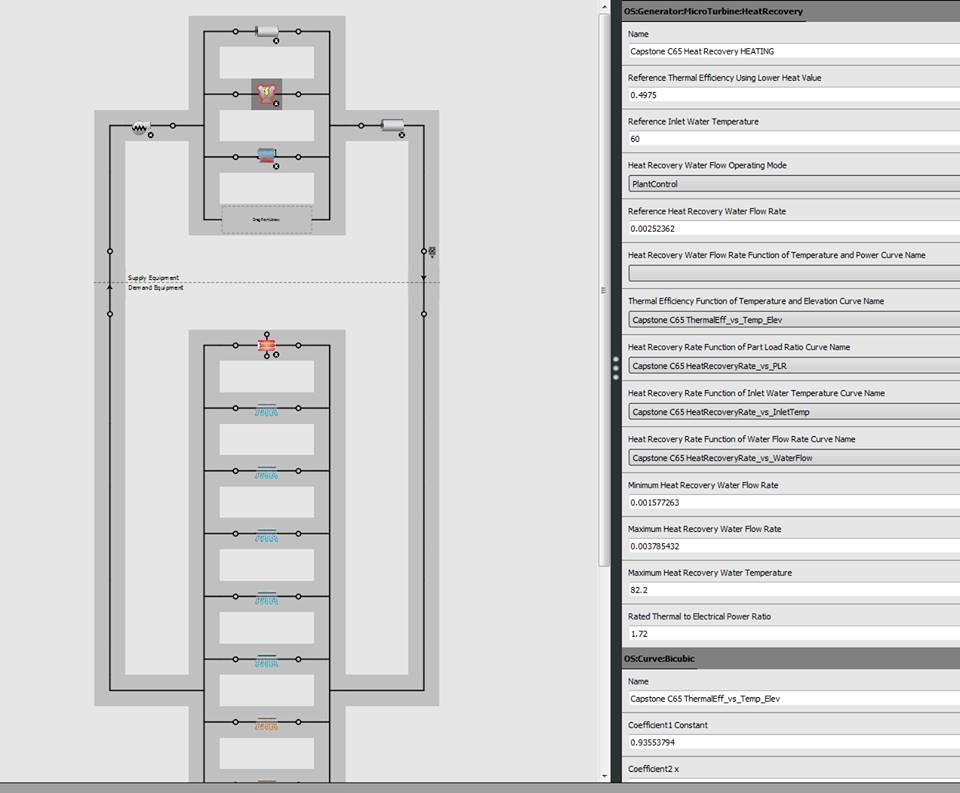Click the OS:Generator:MicroTurbine:HeatRecovery header
Viewport: 960px width, 793px height.
point(791,11)
